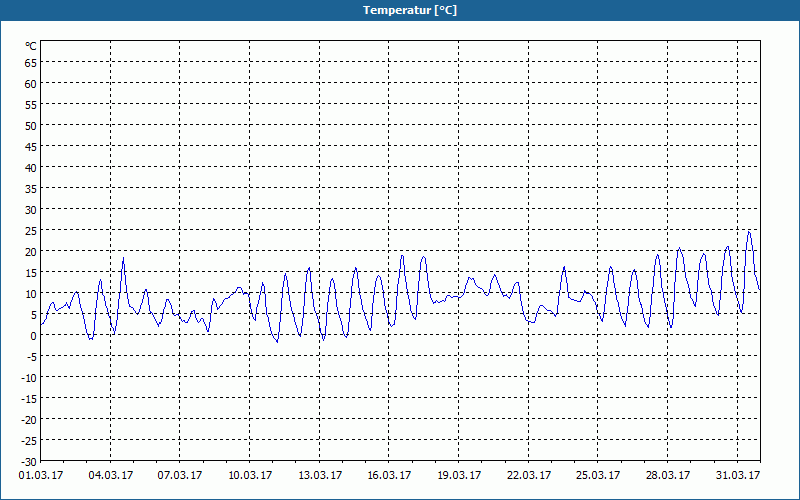Click the 10 y-axis label

31,293
